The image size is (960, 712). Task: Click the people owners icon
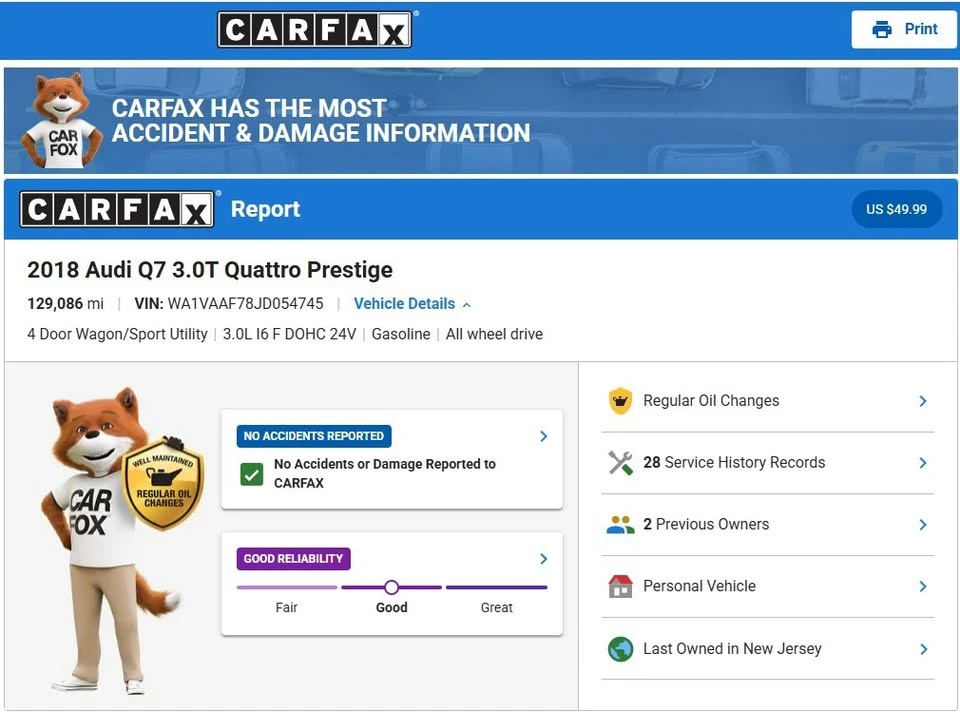(x=620, y=525)
